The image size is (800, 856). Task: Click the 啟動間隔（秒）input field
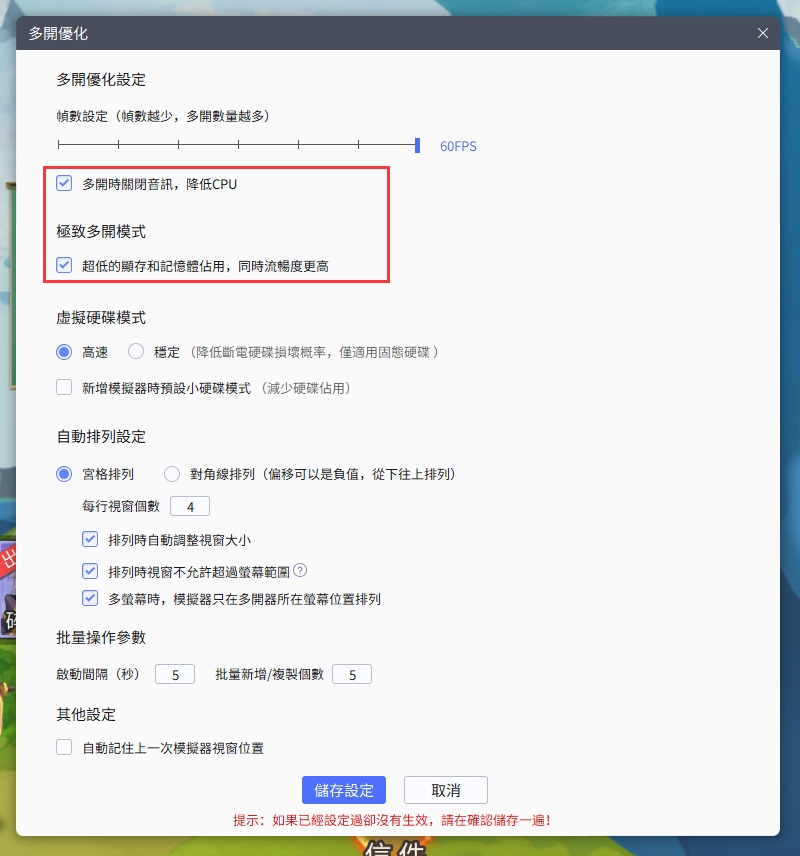(175, 674)
